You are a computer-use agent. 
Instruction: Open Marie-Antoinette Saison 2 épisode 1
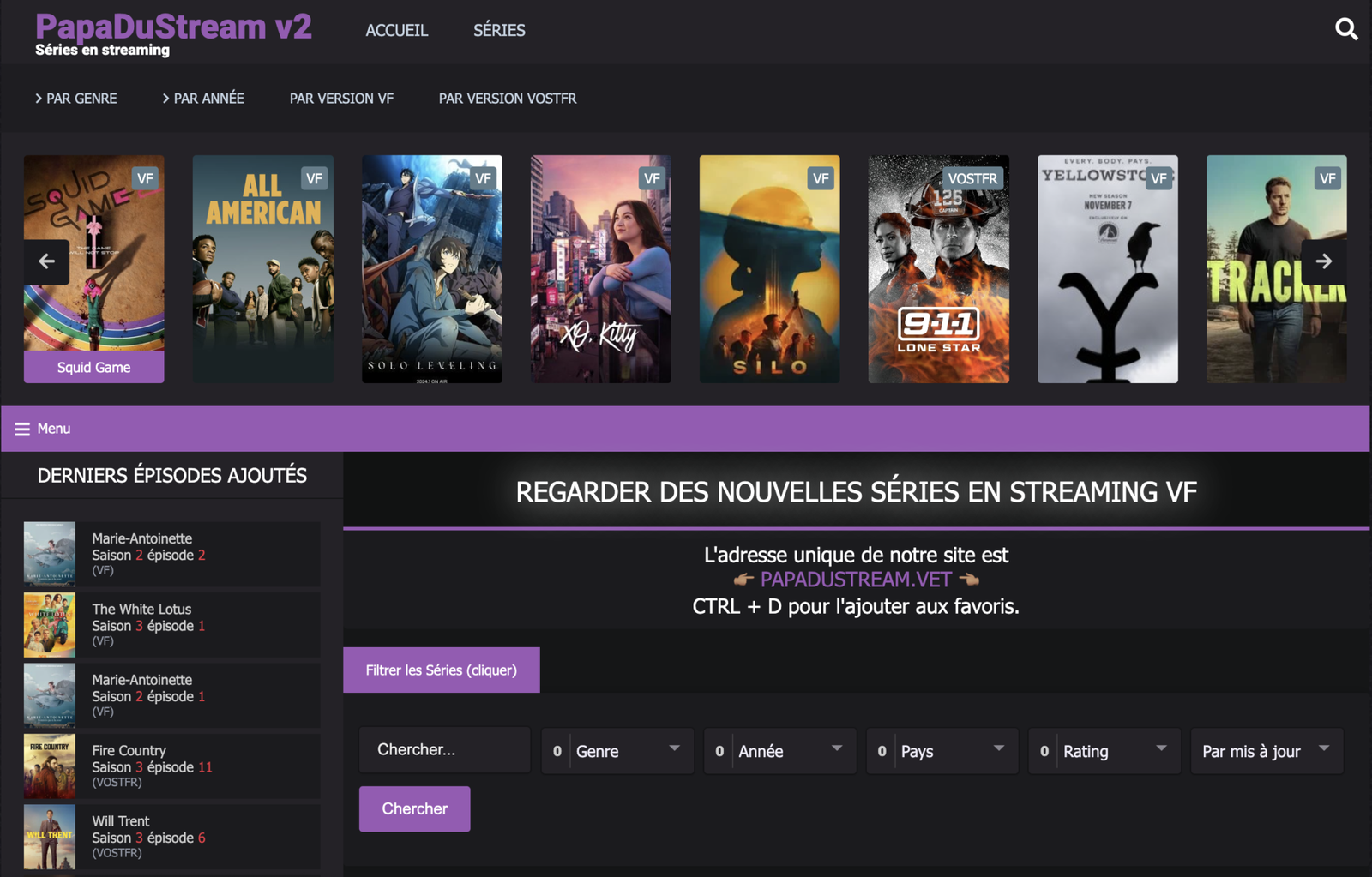pos(171,695)
